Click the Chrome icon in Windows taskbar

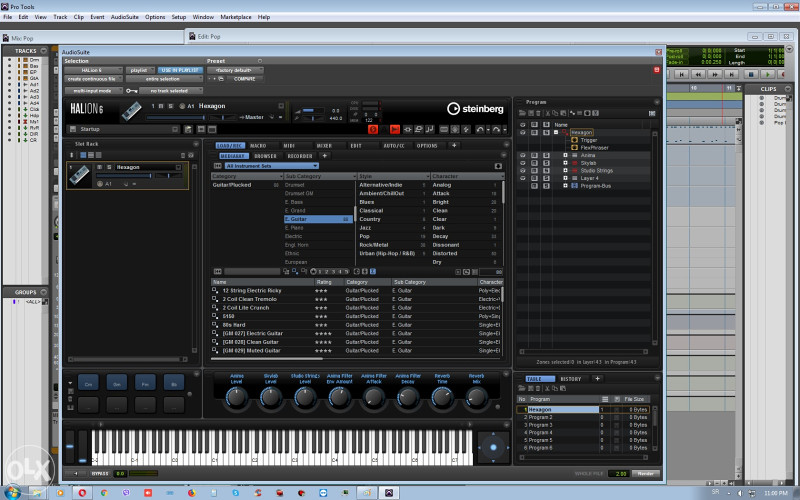[x=104, y=493]
